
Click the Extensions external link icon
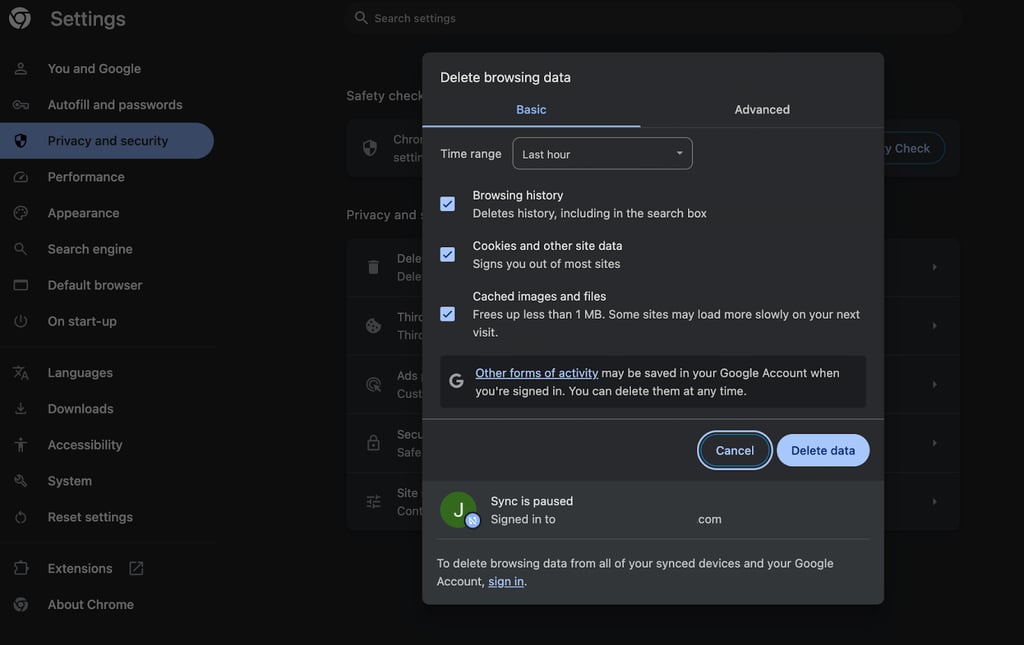[x=136, y=569]
